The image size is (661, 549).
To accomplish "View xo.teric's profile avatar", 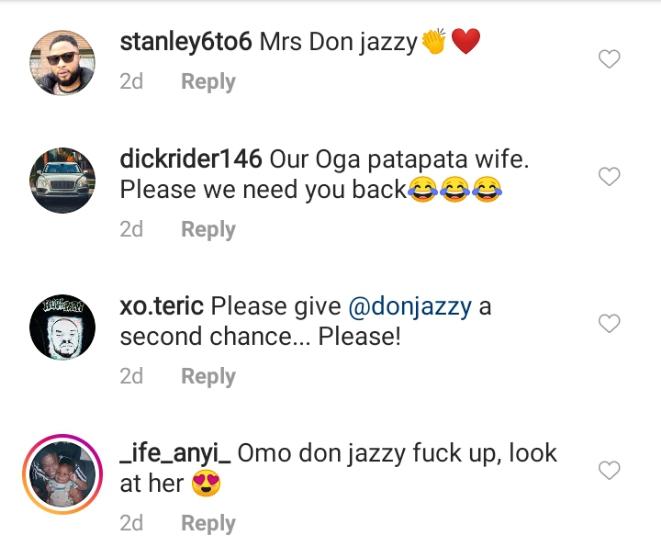I will coord(63,327).
